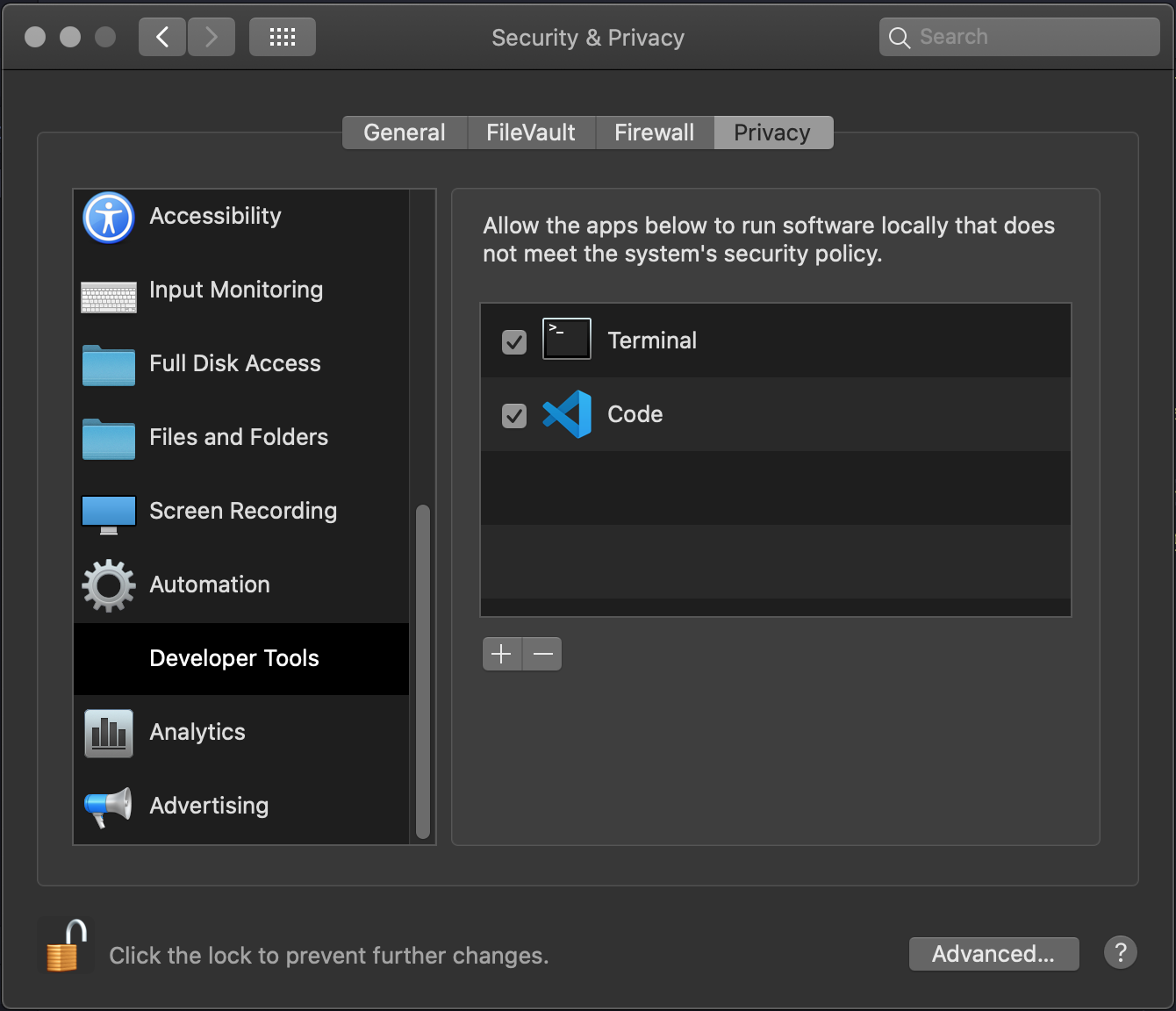Click the privacy list scrollbar
Image resolution: width=1176 pixels, height=1011 pixels.
coord(423,671)
